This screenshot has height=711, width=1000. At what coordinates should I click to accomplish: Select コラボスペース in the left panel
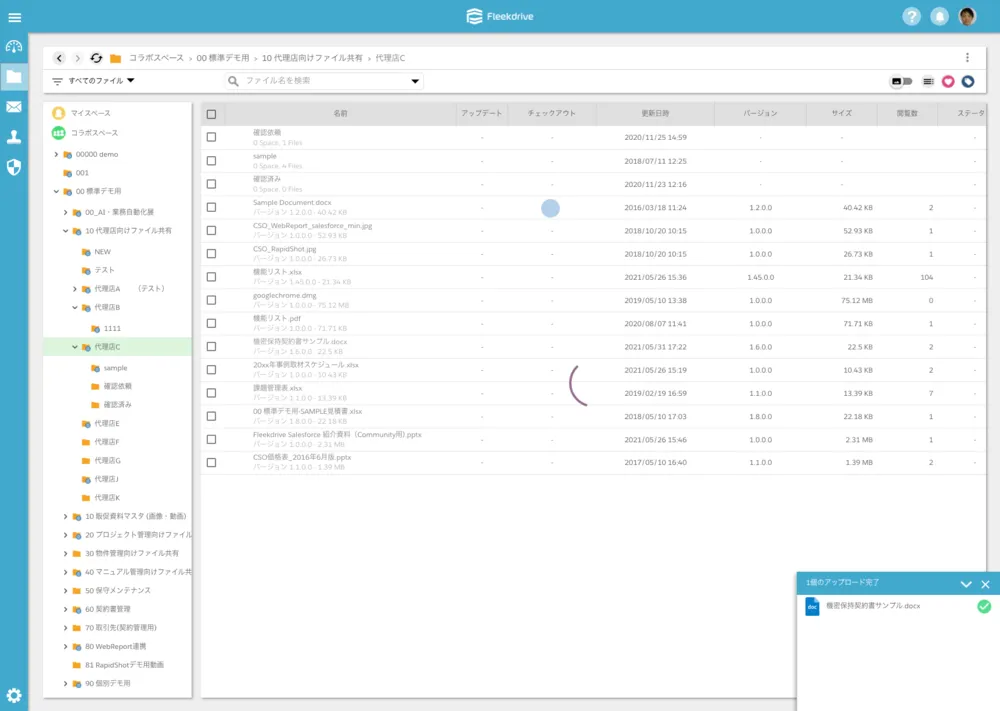93,133
